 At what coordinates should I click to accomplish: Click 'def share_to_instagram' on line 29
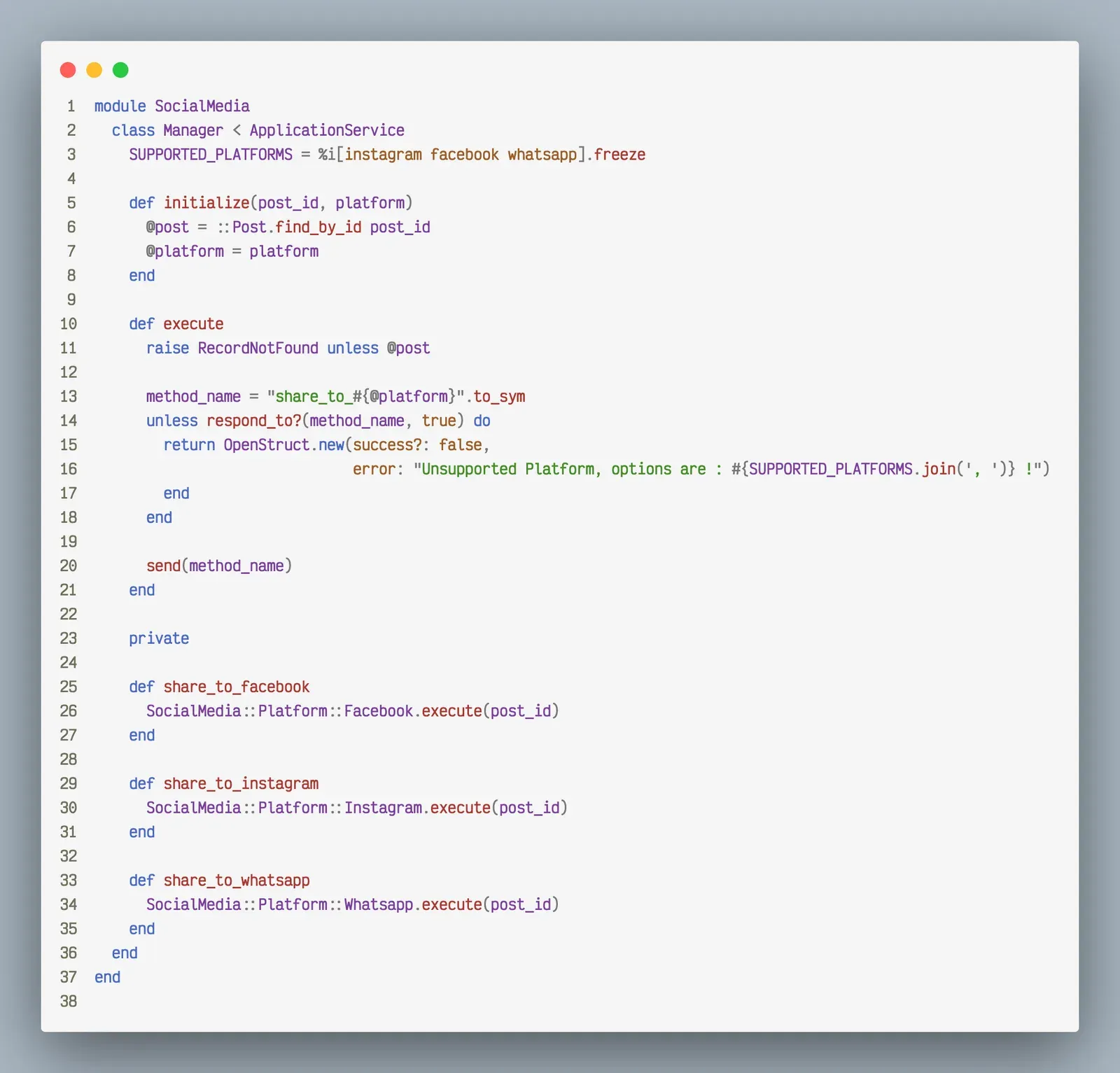pos(224,784)
